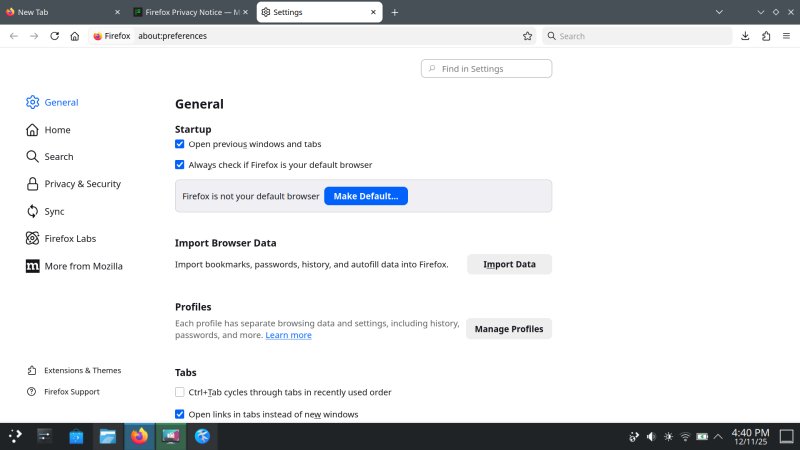The width and height of the screenshot is (800, 450).
Task: Open Privacy & Security settings
Action: point(73,184)
